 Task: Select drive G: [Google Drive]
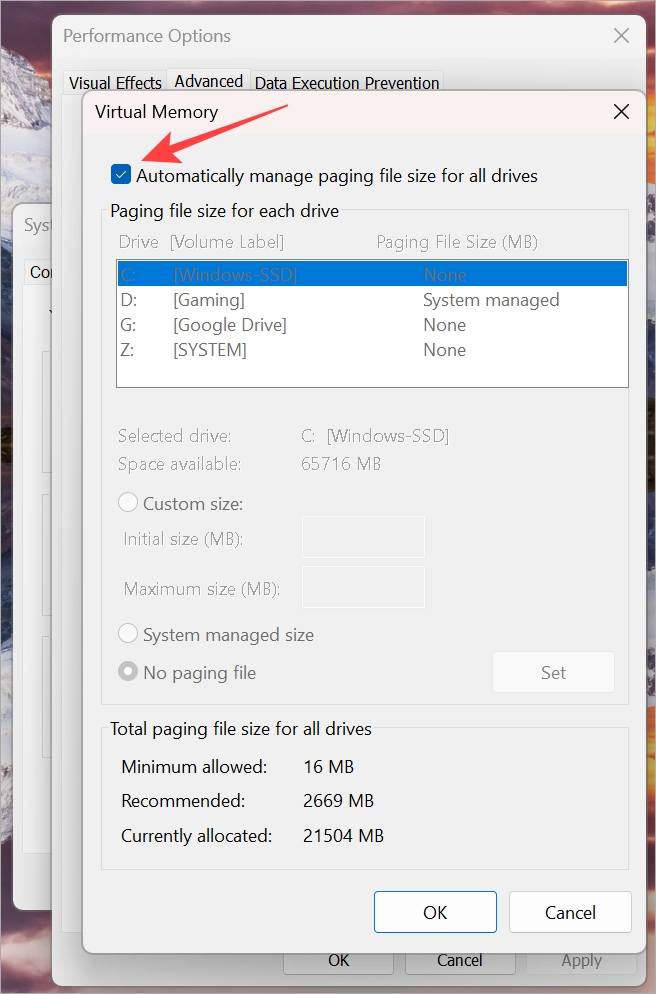tap(300, 324)
